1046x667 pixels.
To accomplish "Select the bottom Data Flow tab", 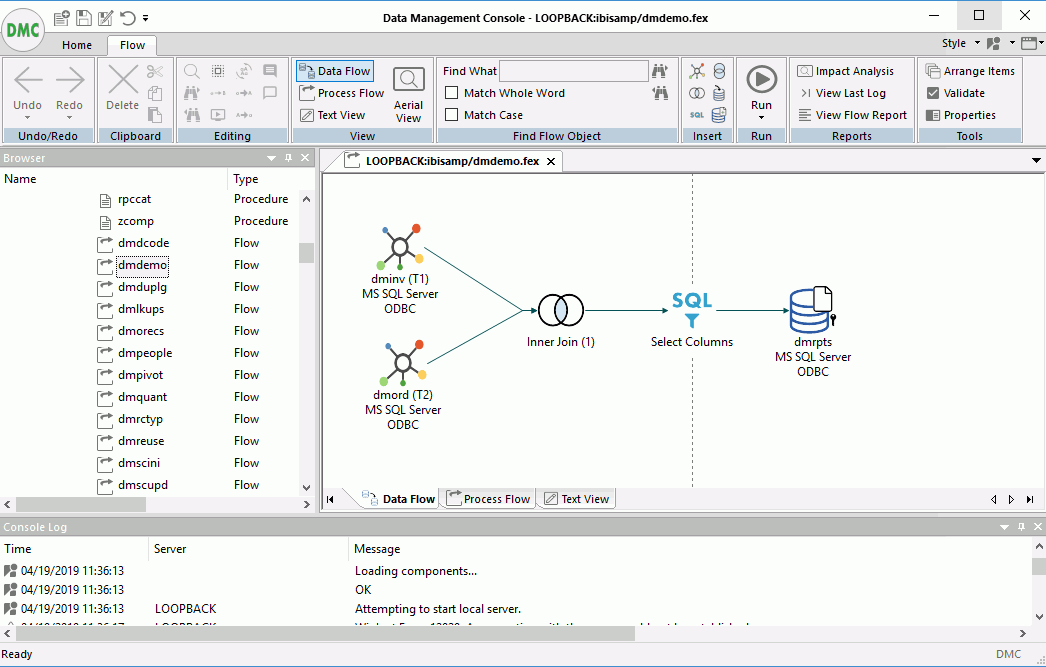I will click(x=398, y=499).
